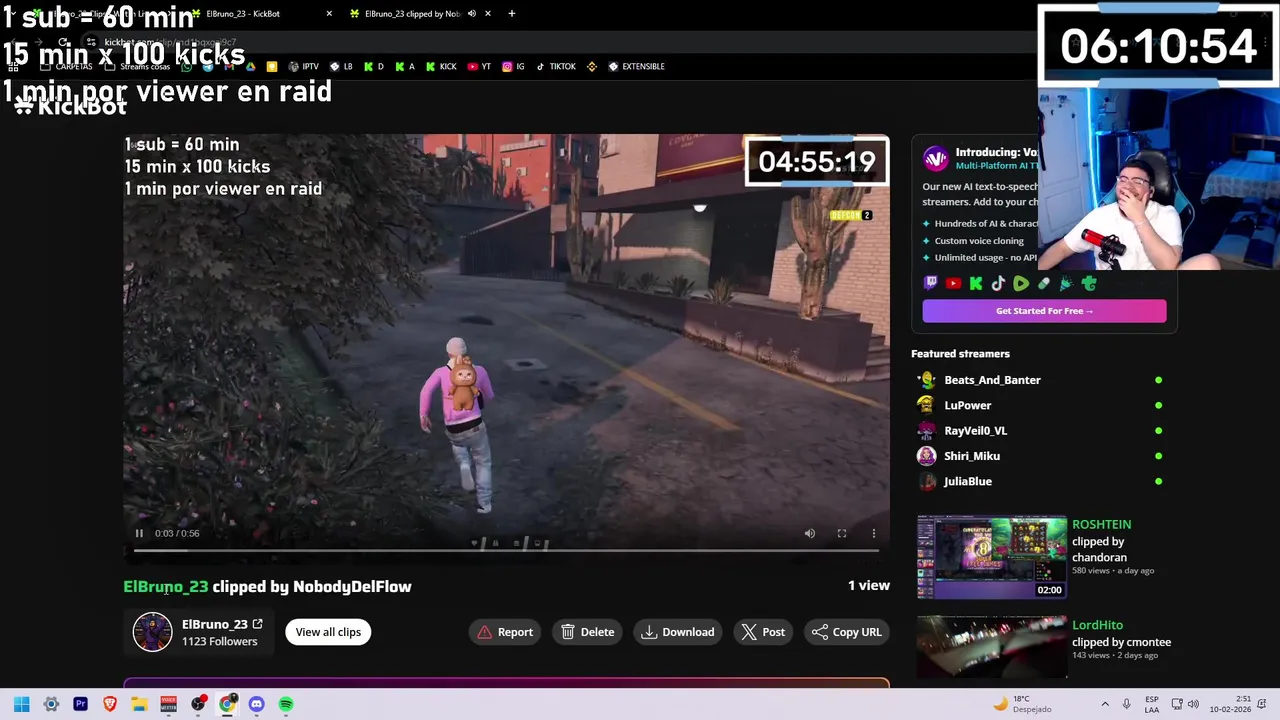Open the KICK bookmark
The width and height of the screenshot is (1280, 720).
pos(441,67)
